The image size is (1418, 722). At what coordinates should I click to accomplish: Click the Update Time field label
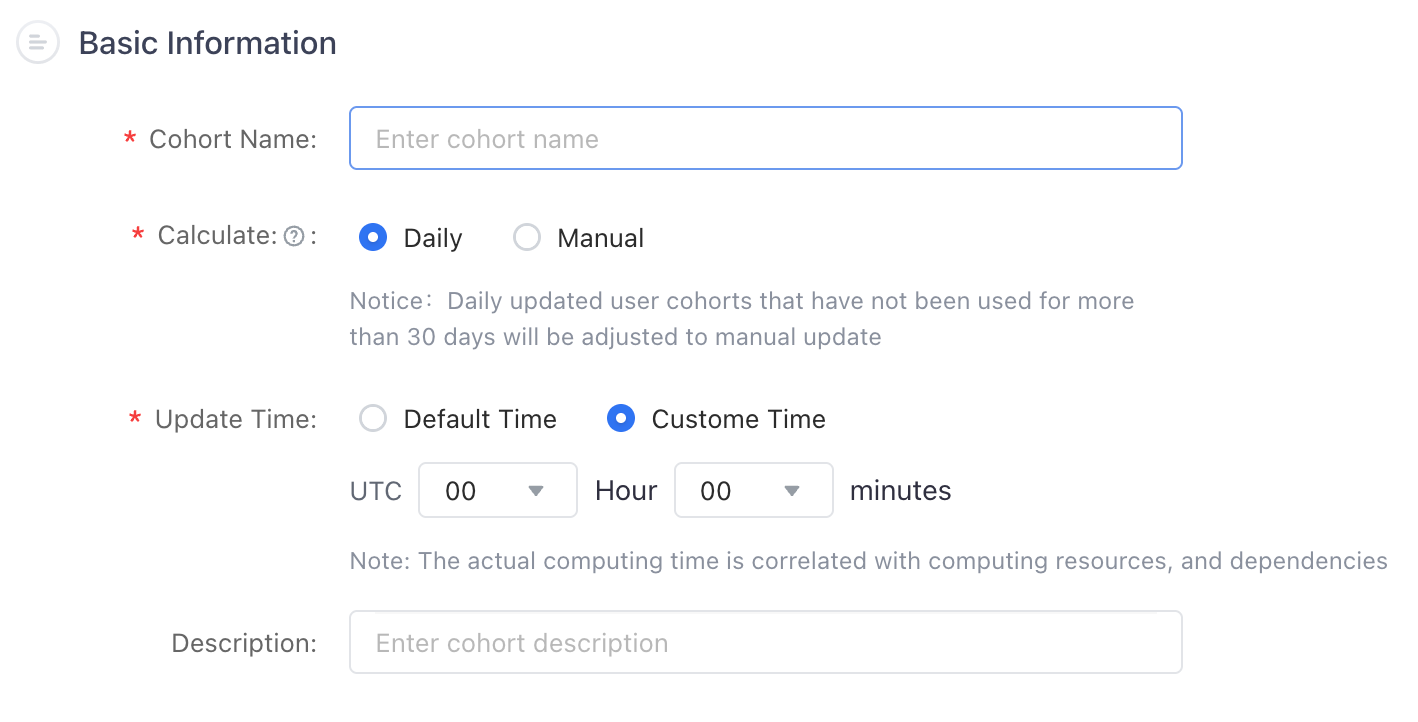[236, 419]
